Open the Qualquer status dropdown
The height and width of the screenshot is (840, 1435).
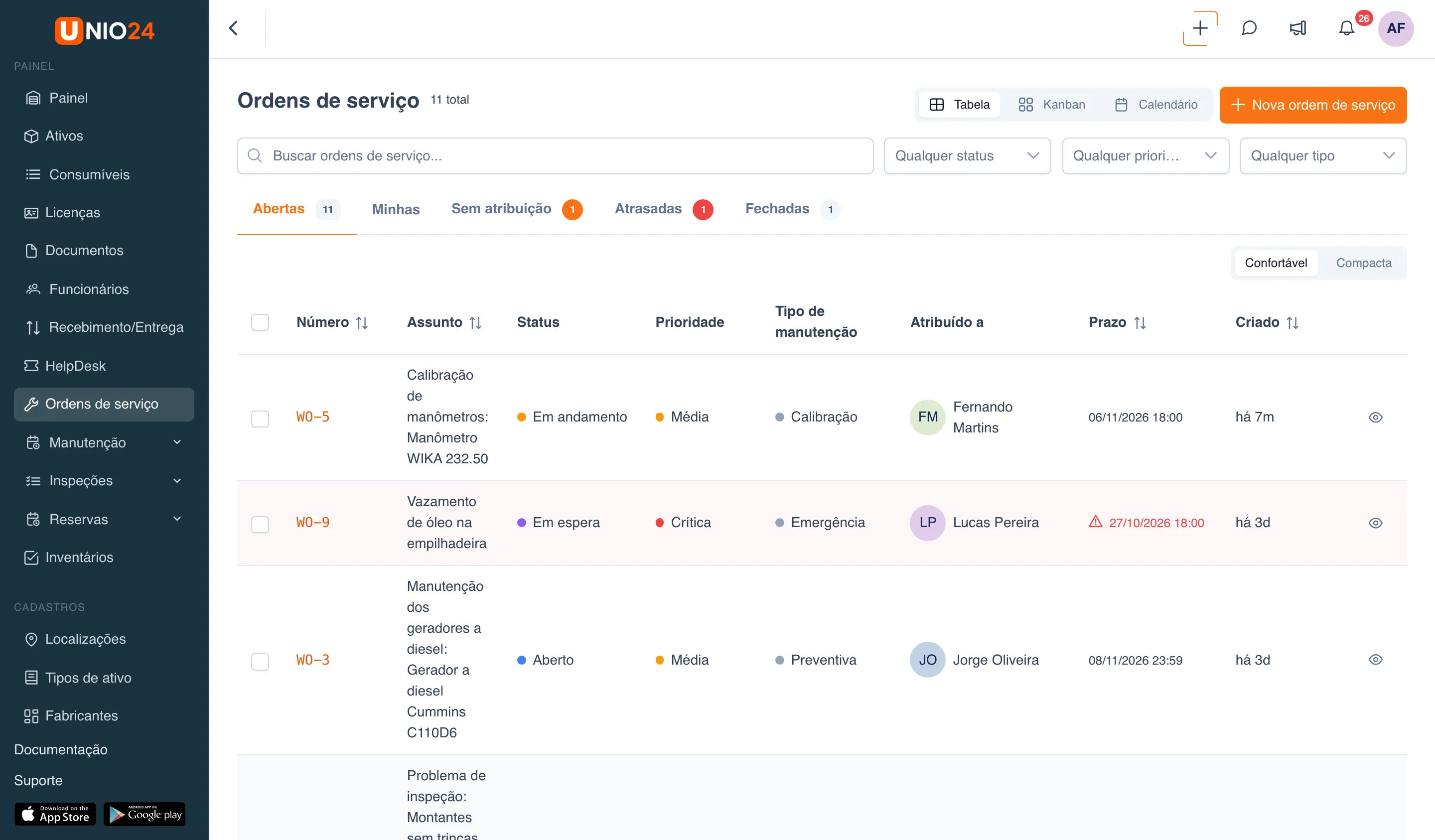pyautogui.click(x=966, y=156)
